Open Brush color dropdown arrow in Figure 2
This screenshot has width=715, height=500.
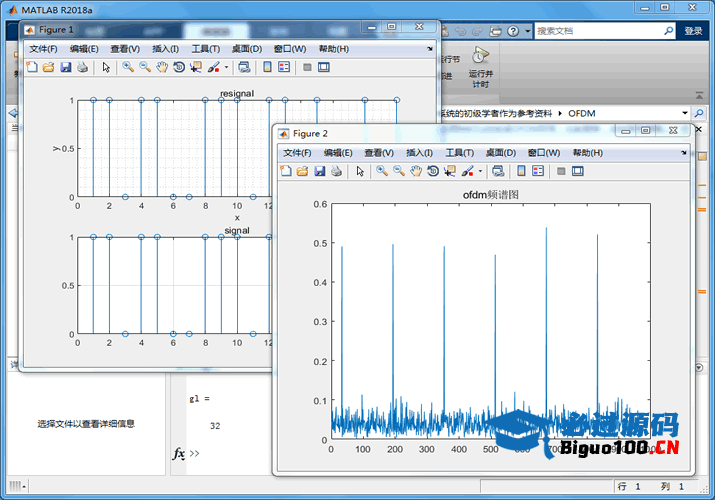(479, 172)
